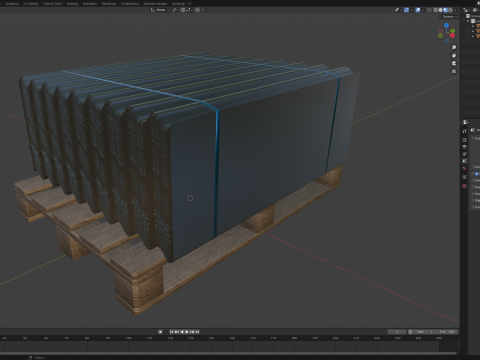Image resolution: width=480 pixels, height=360 pixels.
Task: Open the pivot point dropdown
Action: (x=175, y=10)
